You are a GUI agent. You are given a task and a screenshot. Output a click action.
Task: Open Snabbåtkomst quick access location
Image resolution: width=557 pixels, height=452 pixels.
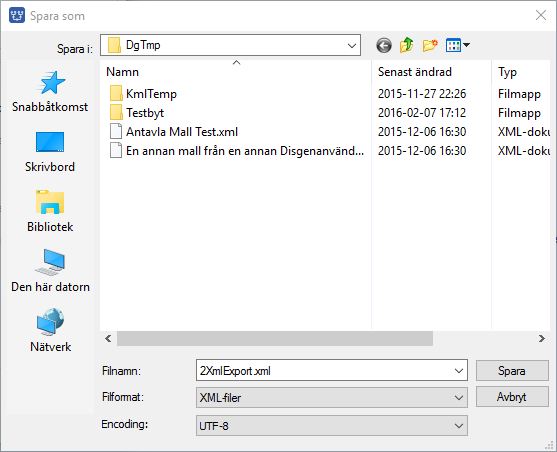point(50,92)
